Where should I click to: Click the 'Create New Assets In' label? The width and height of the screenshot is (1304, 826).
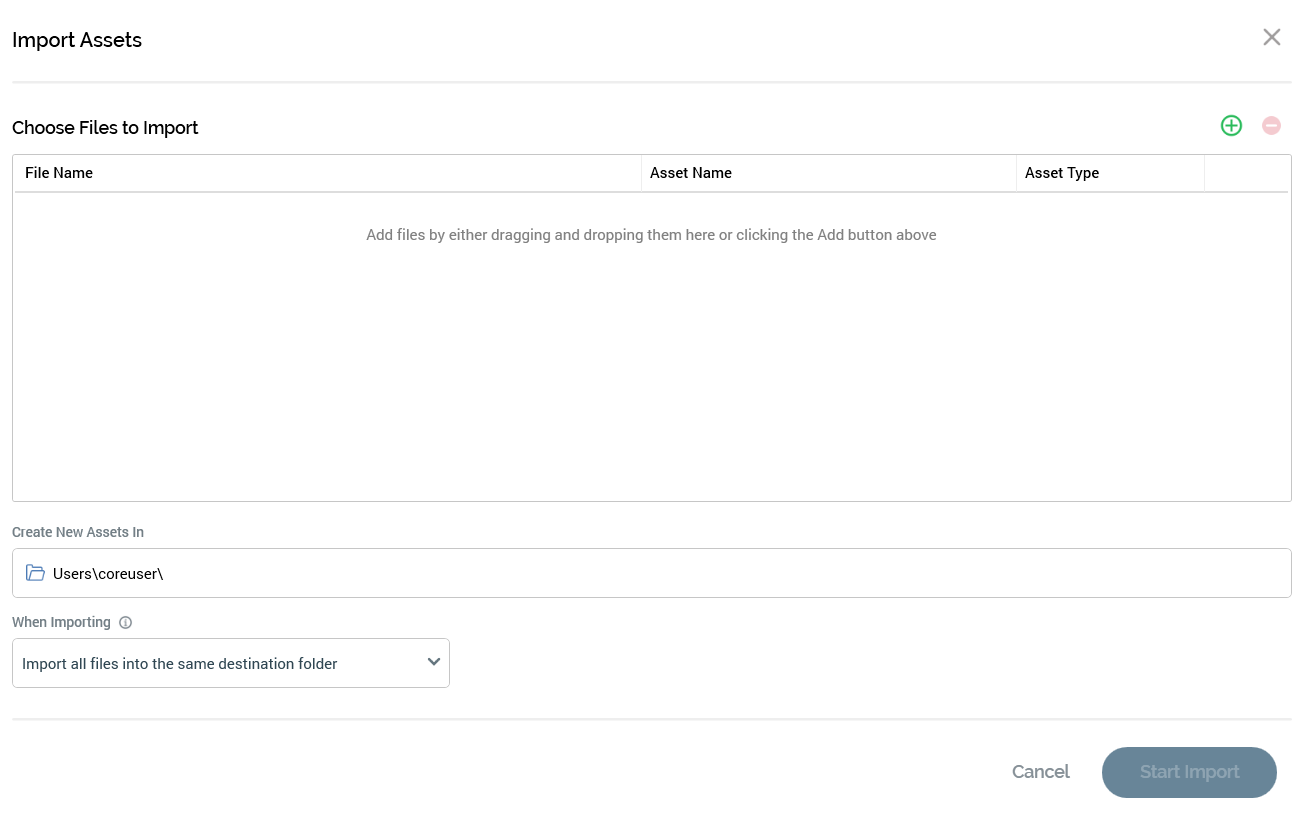click(78, 532)
